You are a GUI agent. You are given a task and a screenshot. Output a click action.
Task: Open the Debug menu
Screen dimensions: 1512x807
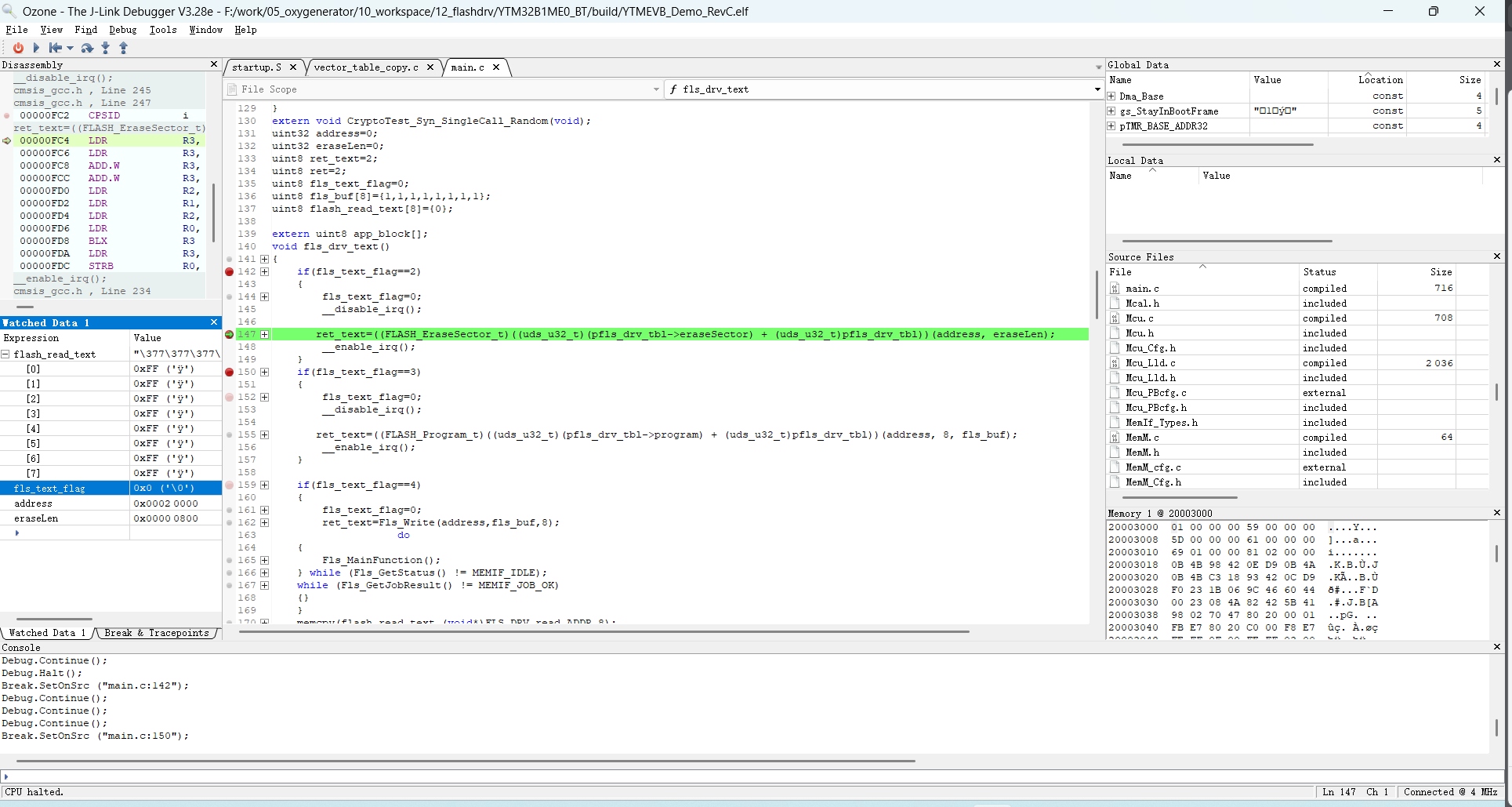click(x=122, y=30)
